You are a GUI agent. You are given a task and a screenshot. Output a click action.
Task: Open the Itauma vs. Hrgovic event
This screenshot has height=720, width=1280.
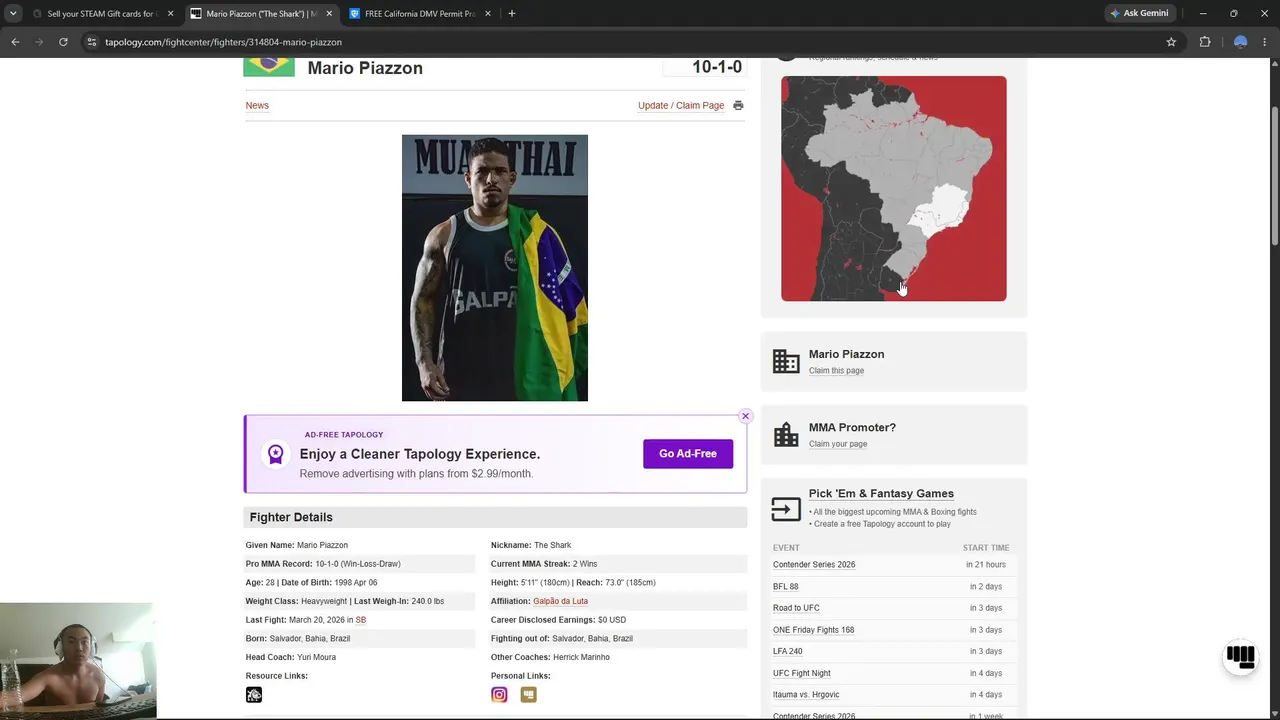(806, 695)
